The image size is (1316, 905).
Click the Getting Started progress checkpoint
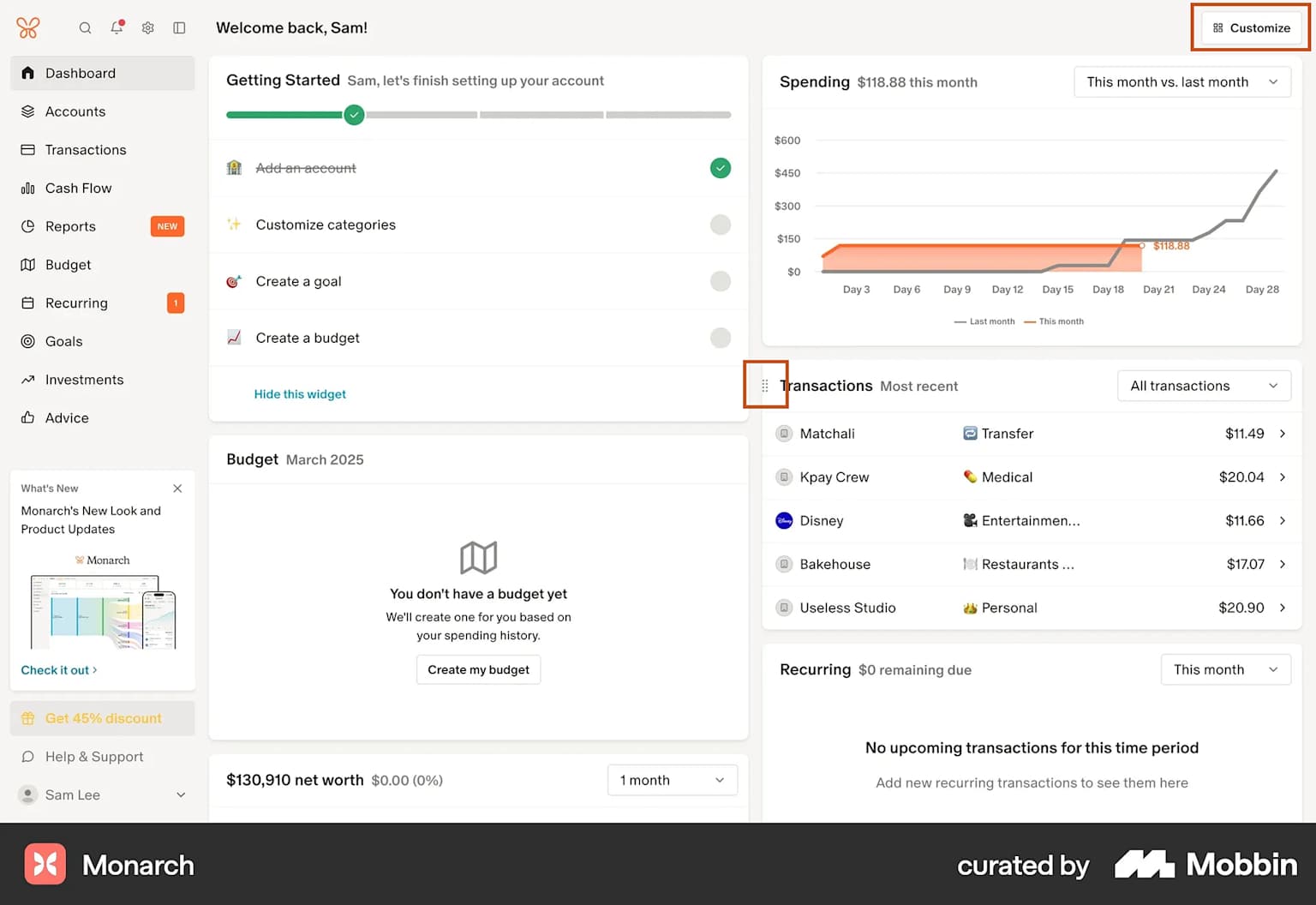354,114
